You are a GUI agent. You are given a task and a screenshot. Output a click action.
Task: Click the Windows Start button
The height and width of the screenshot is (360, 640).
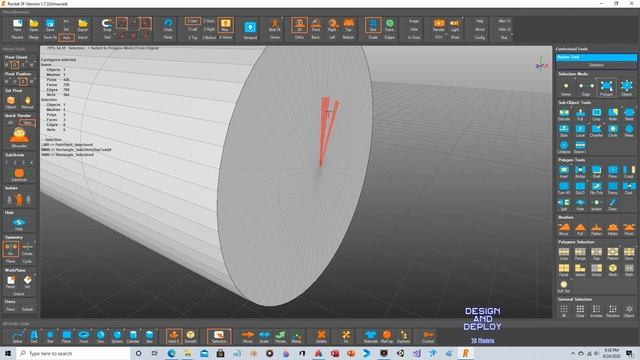[x=8, y=353]
